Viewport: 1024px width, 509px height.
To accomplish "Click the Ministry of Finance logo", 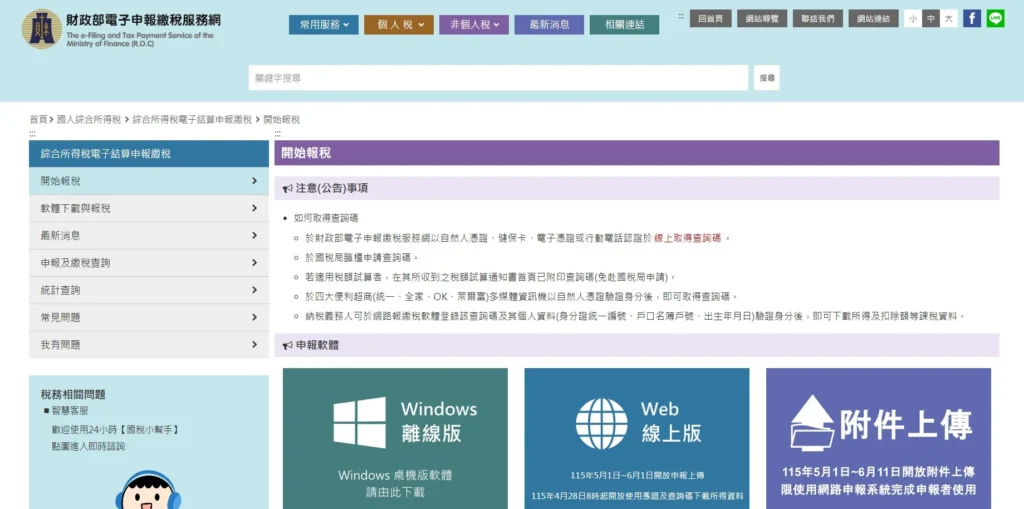I will coord(41,29).
